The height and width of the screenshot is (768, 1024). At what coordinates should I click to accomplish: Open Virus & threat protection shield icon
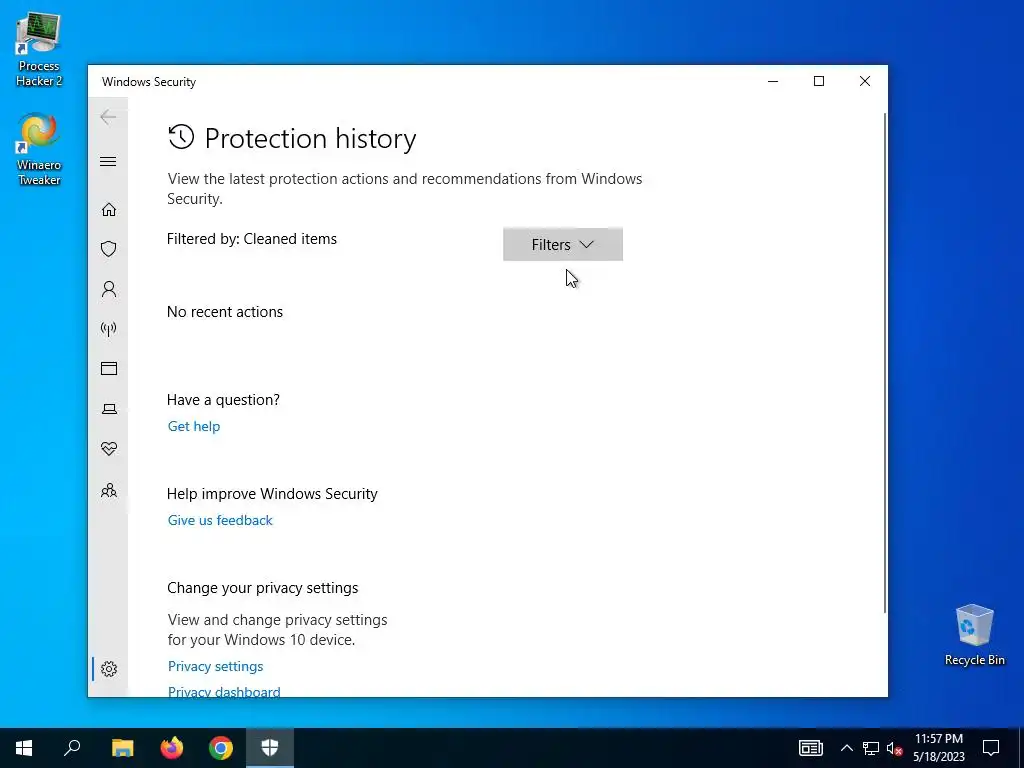coord(108,249)
